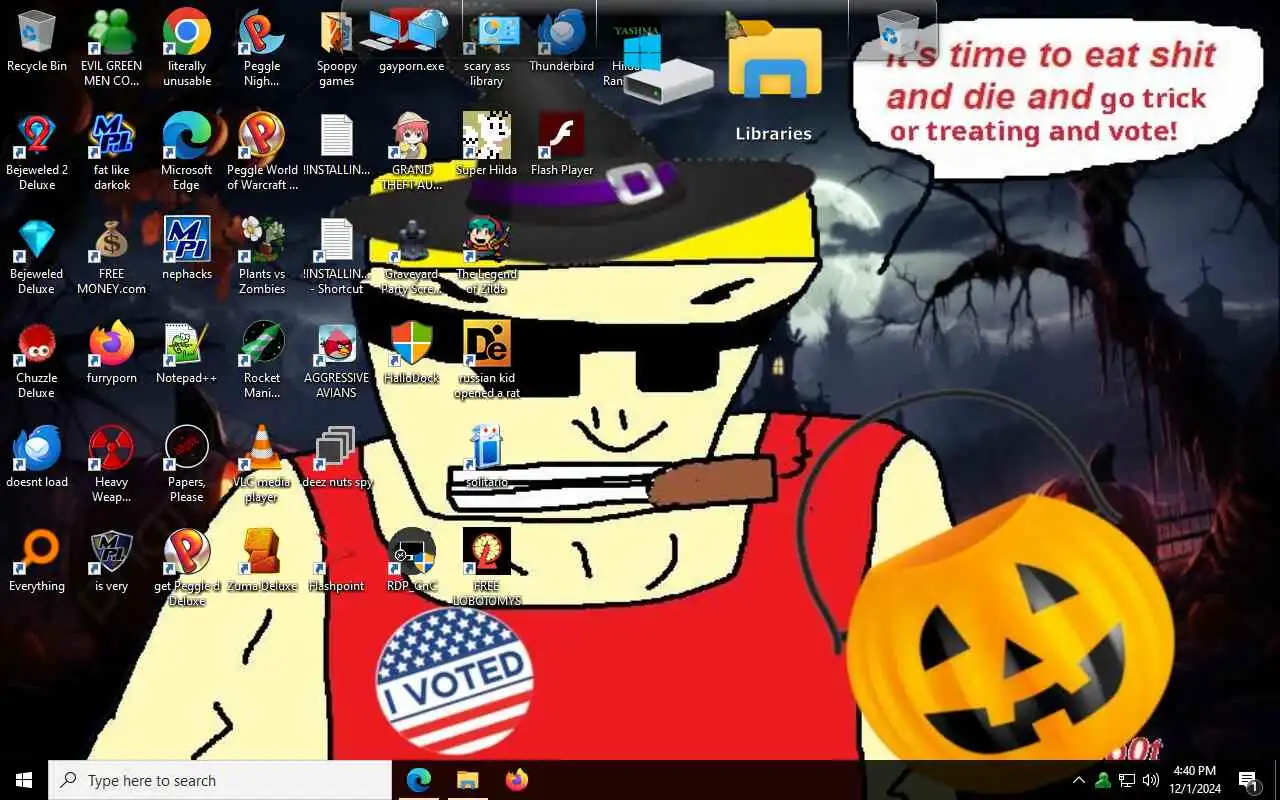Open the Papers, Please shortcut
This screenshot has width=1280, height=800.
187,464
